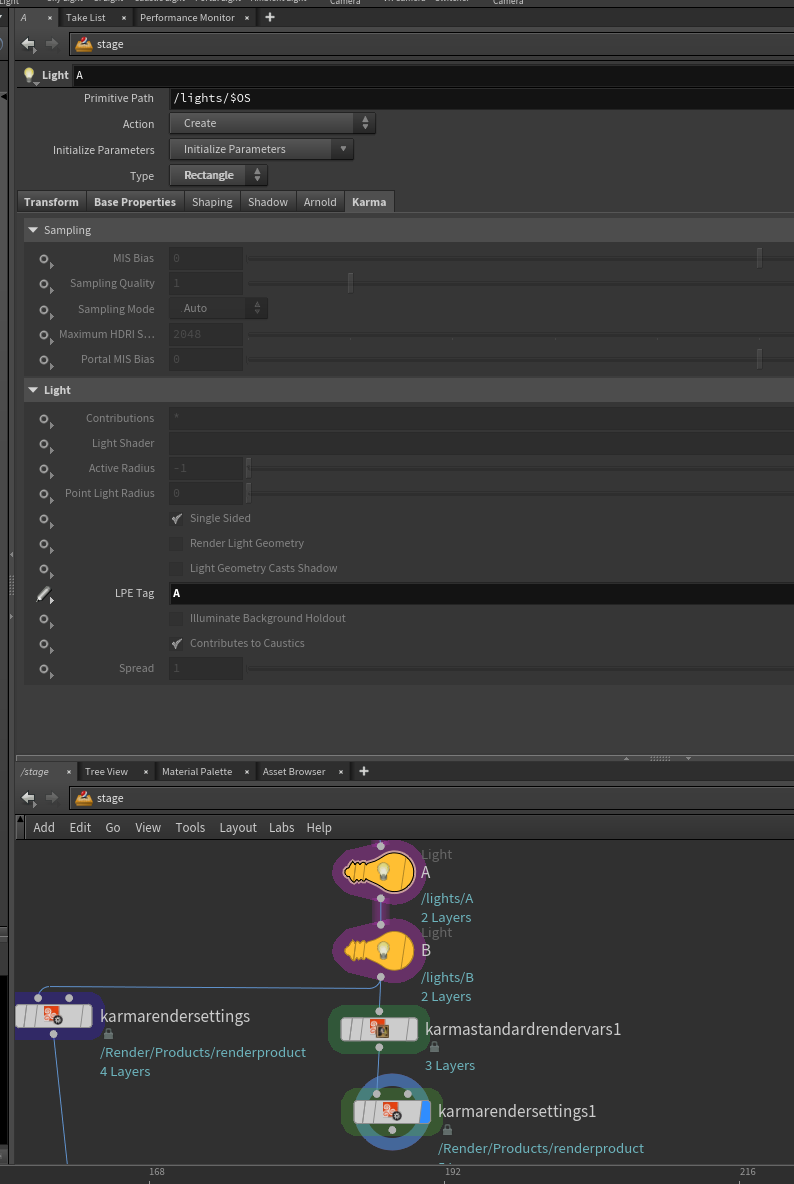Viewport: 794px width, 1184px height.
Task: Open the Material Palette tab
Action: point(197,772)
